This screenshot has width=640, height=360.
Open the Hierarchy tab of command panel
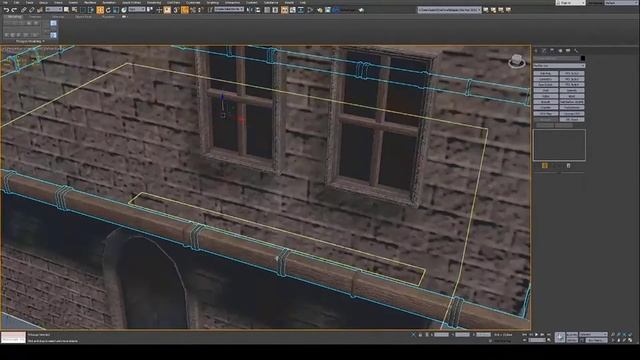(552, 51)
